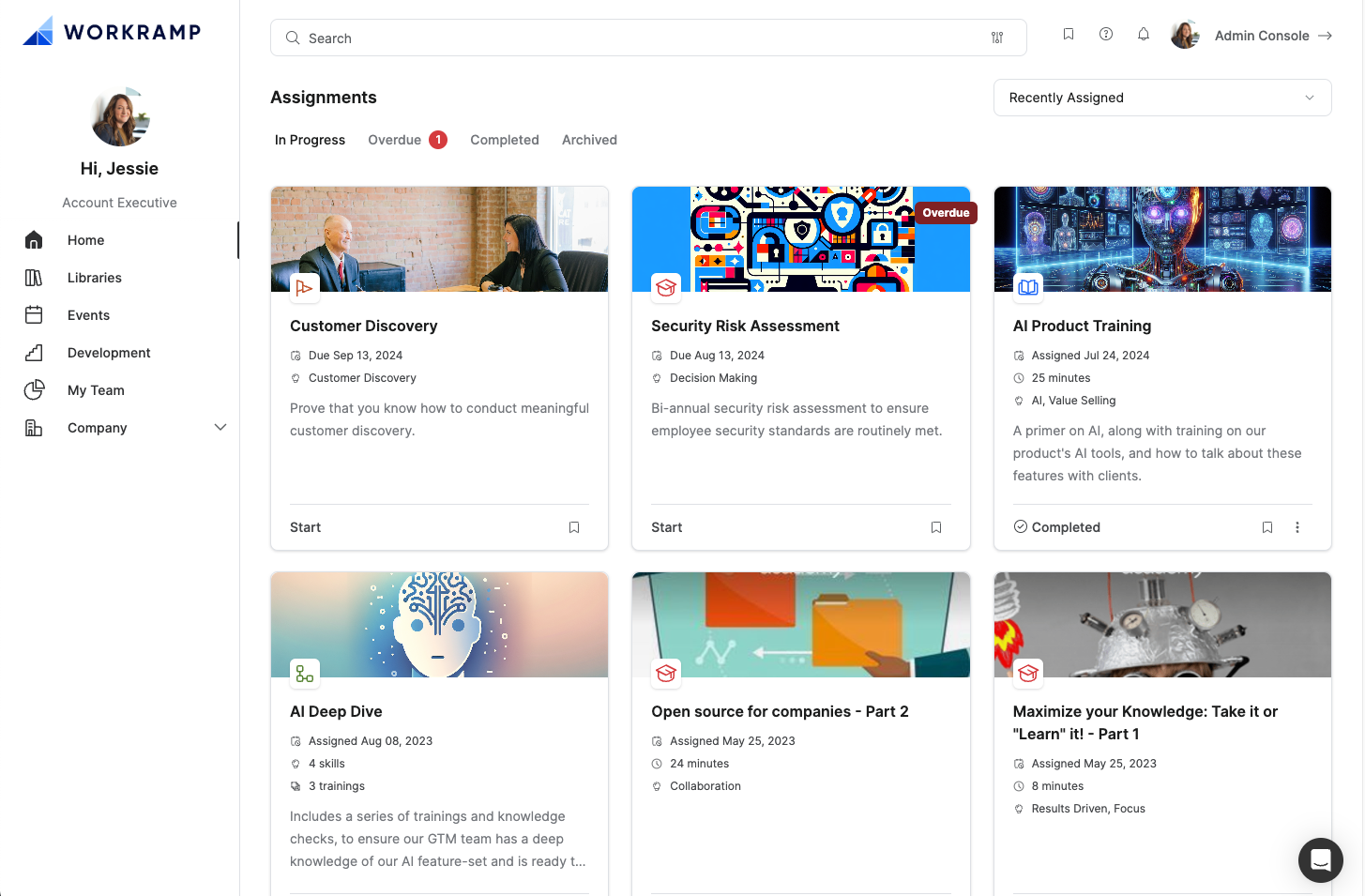This screenshot has width=1365, height=896.
Task: Toggle the bookmark on AI Product Training
Action: pyautogui.click(x=1266, y=526)
